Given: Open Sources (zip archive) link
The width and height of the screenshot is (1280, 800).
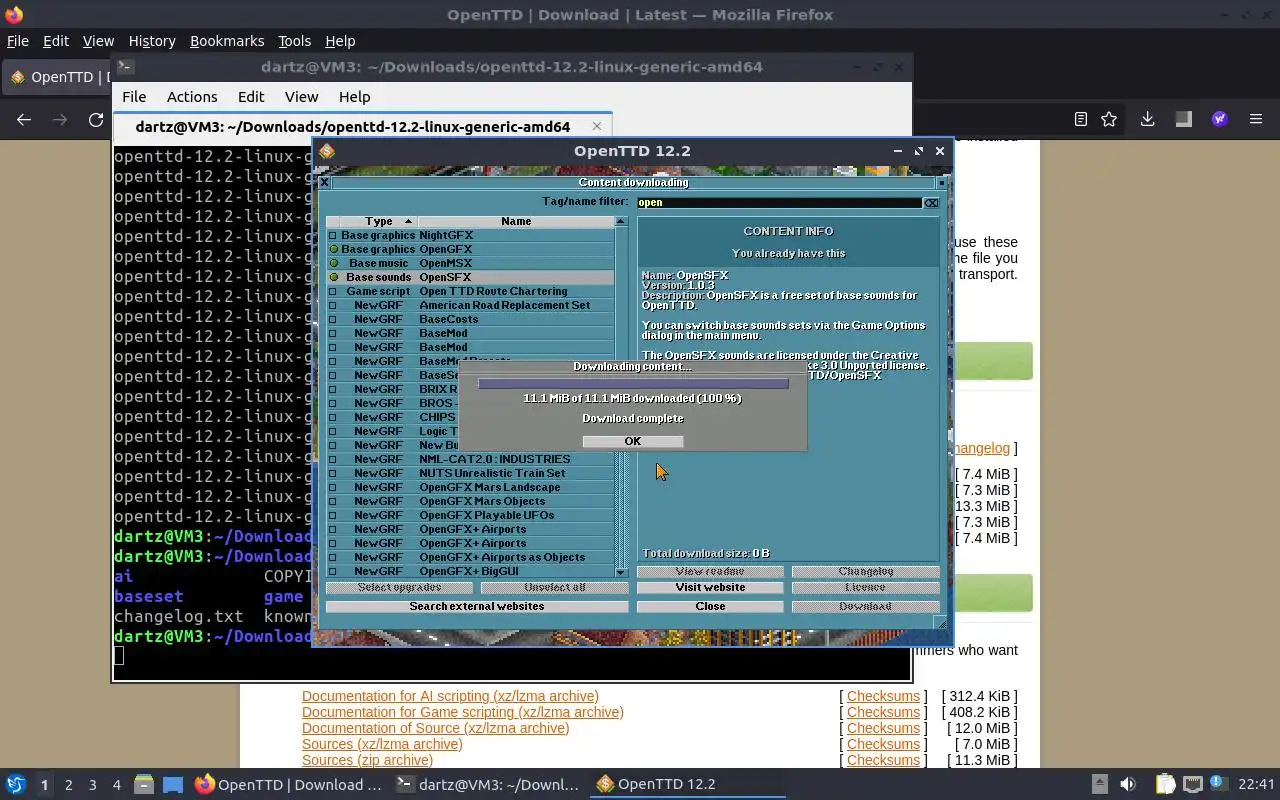Looking at the screenshot, I should point(367,760).
